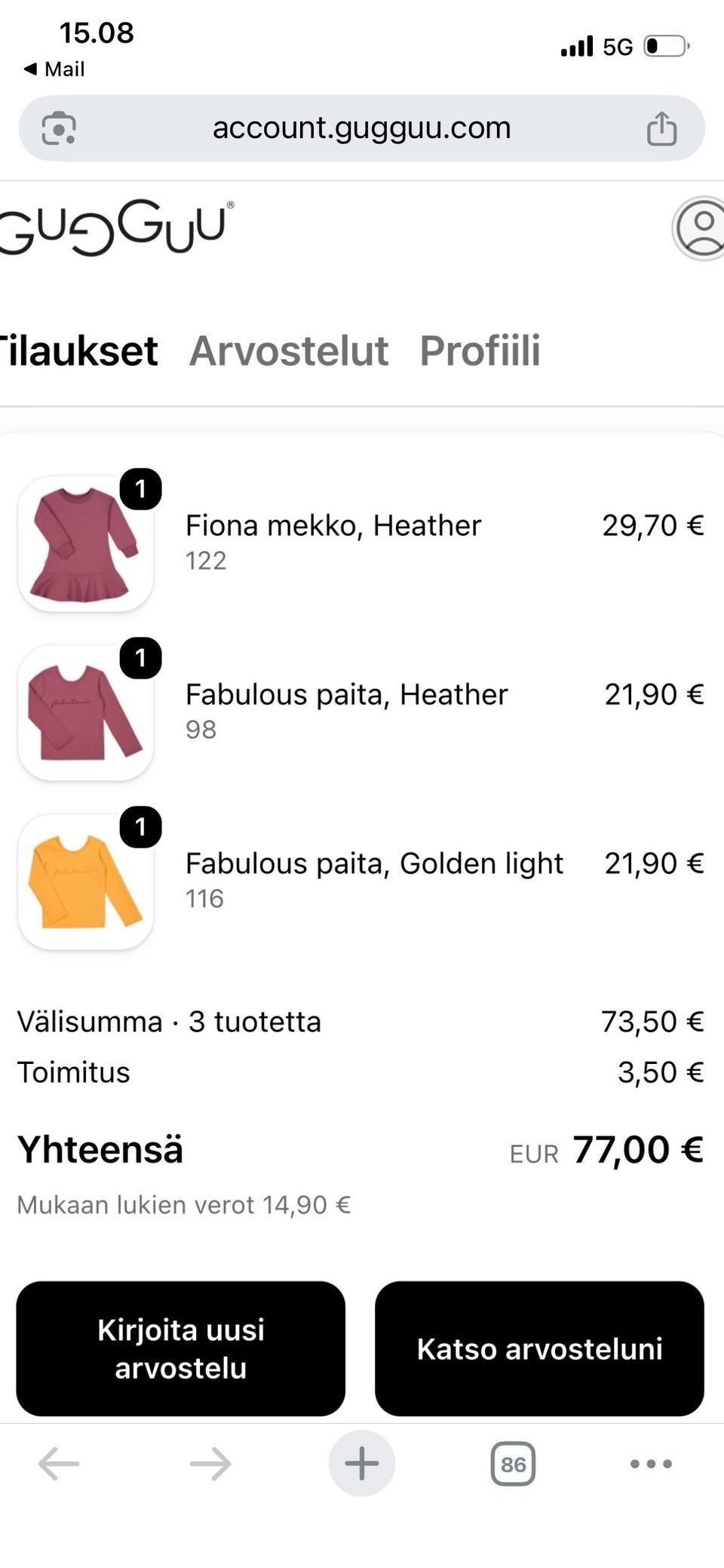724x1568 pixels.
Task: Open the user account profile icon
Action: pos(699,229)
